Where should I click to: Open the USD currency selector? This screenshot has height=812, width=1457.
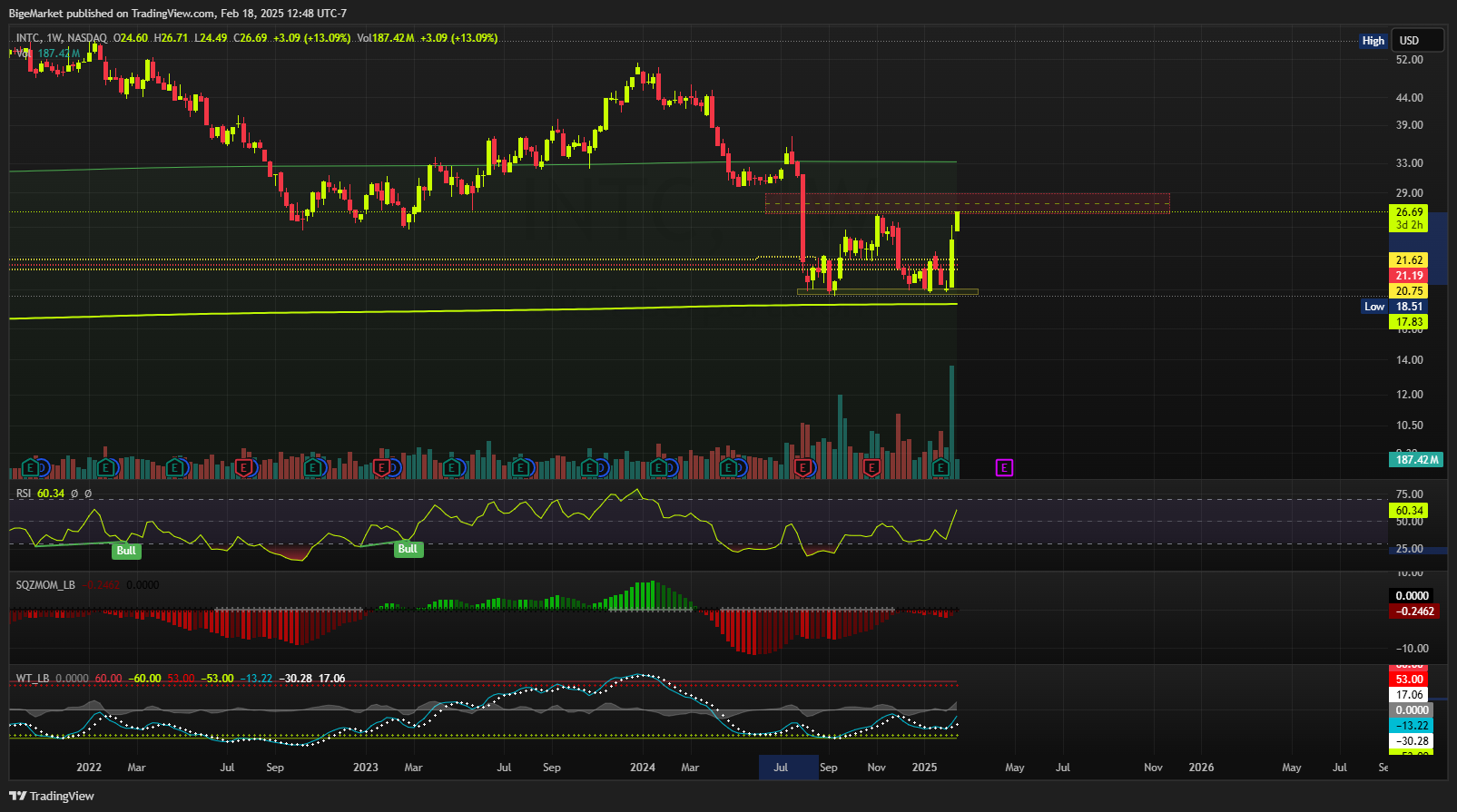(x=1418, y=40)
